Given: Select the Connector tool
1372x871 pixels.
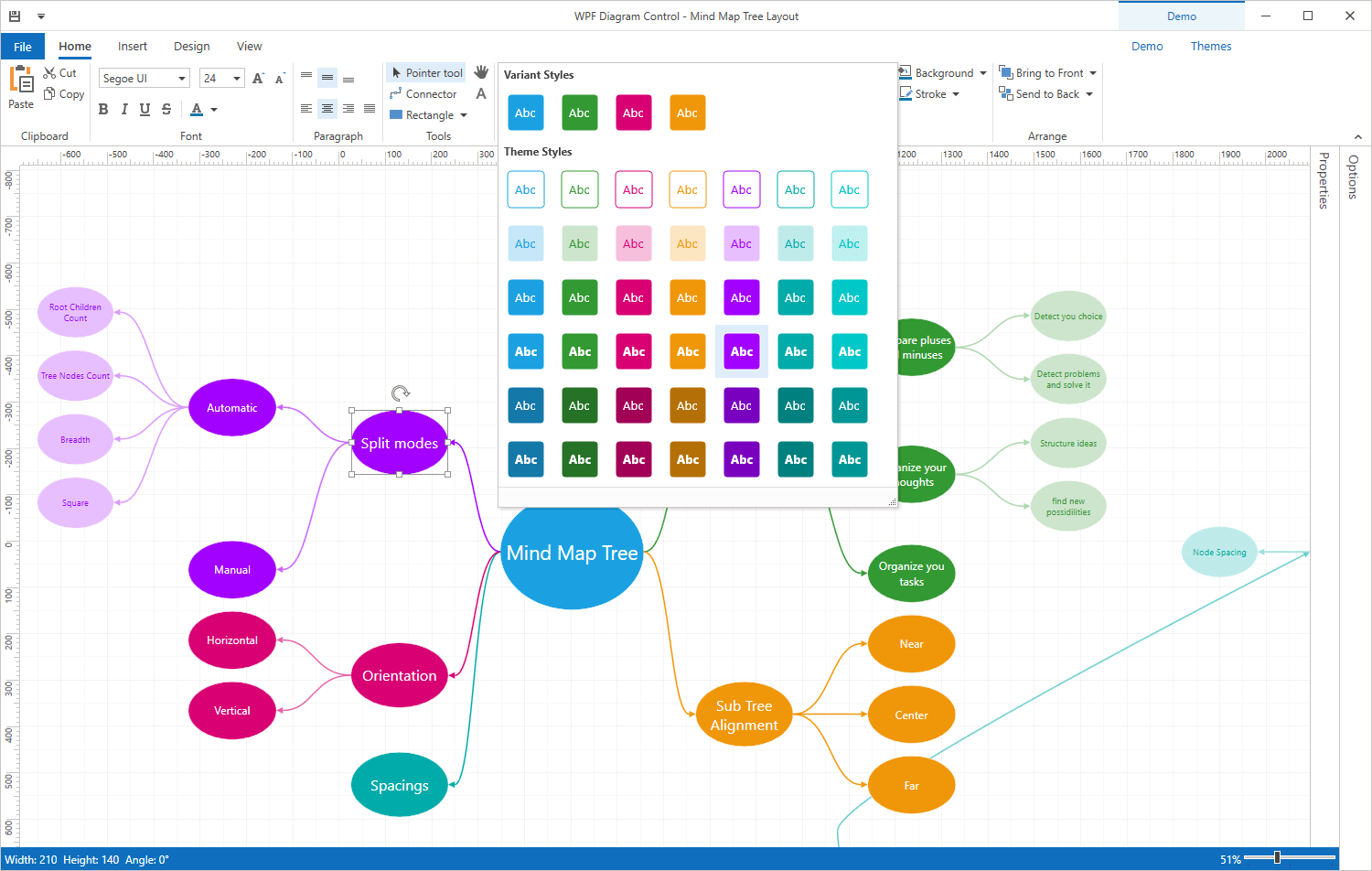Looking at the screenshot, I should [424, 93].
